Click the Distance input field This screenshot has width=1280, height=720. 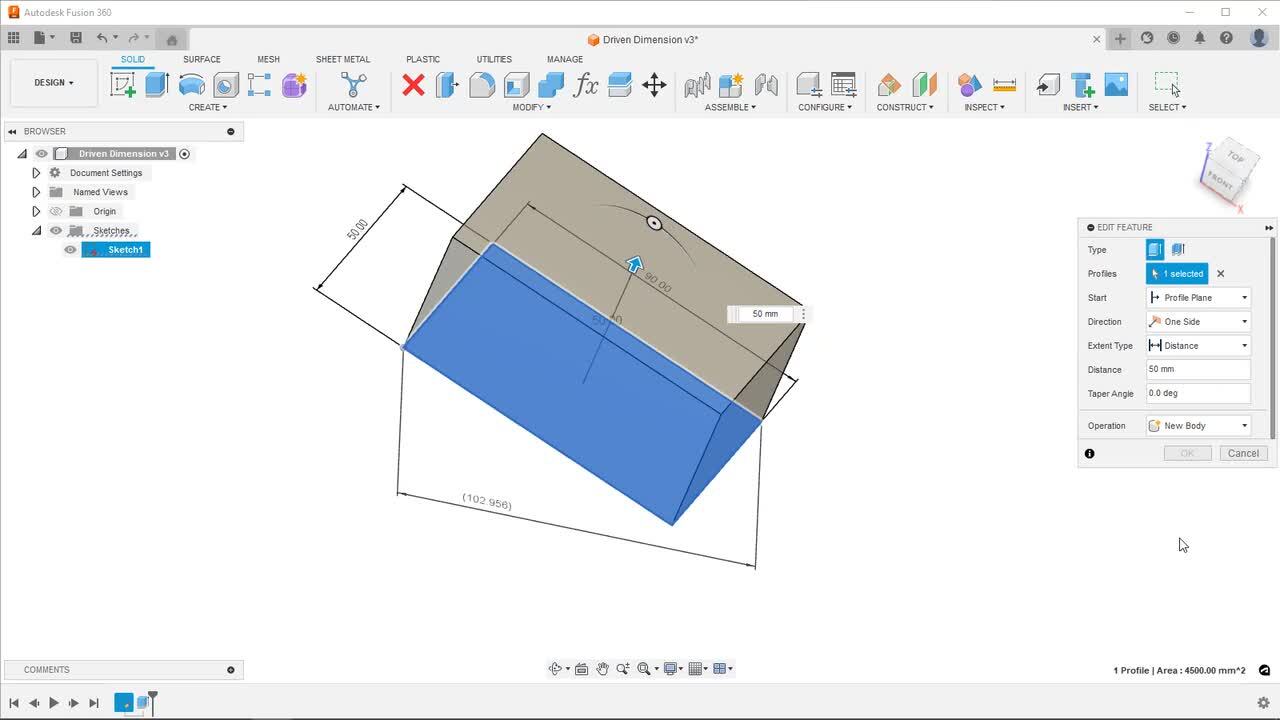pos(1198,369)
